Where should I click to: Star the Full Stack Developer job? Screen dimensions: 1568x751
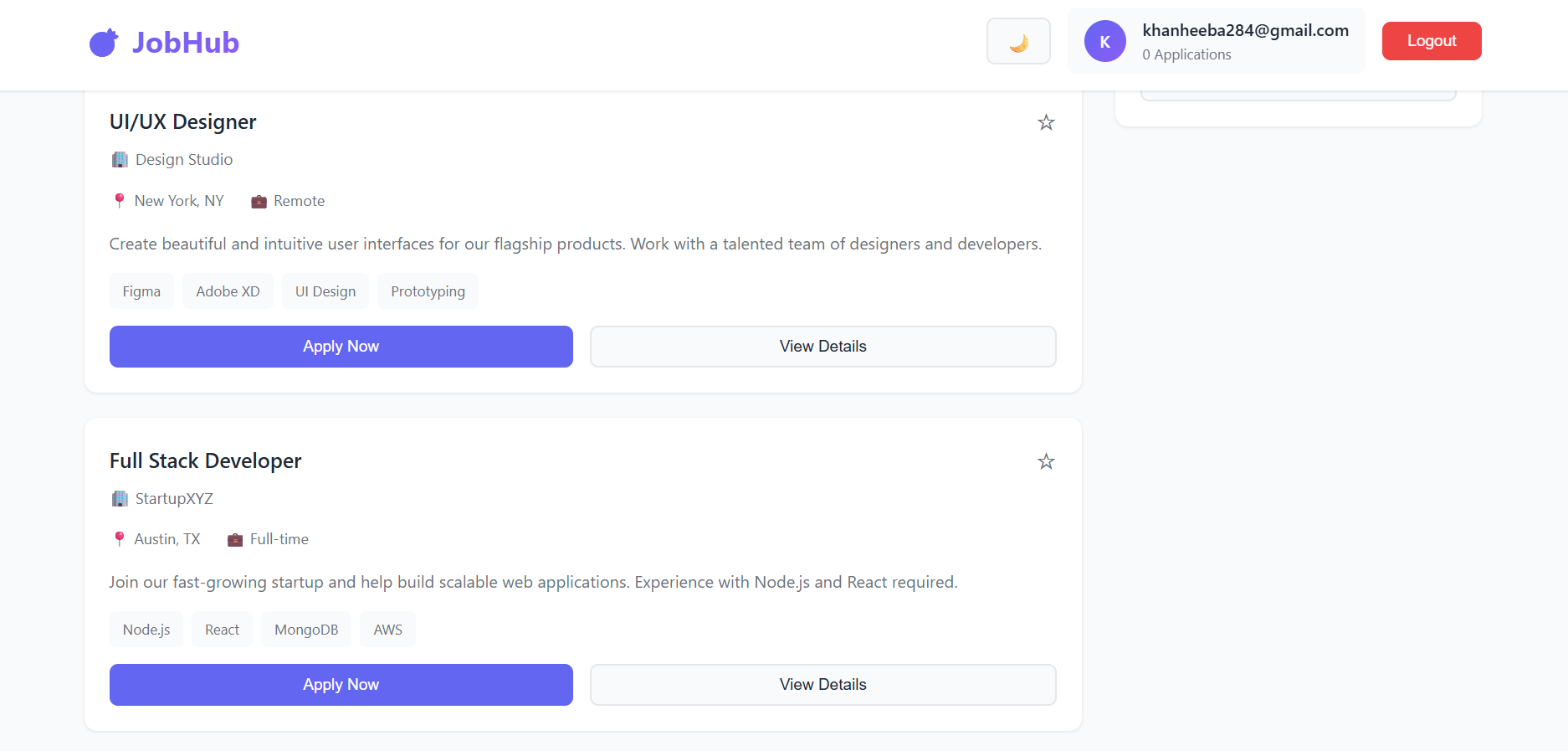(1046, 461)
